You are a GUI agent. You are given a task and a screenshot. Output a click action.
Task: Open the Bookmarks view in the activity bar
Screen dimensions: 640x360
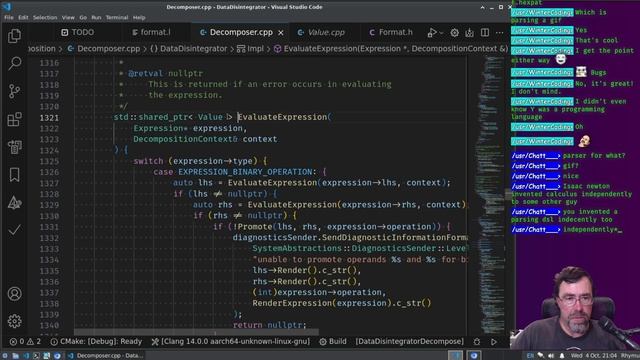14,175
